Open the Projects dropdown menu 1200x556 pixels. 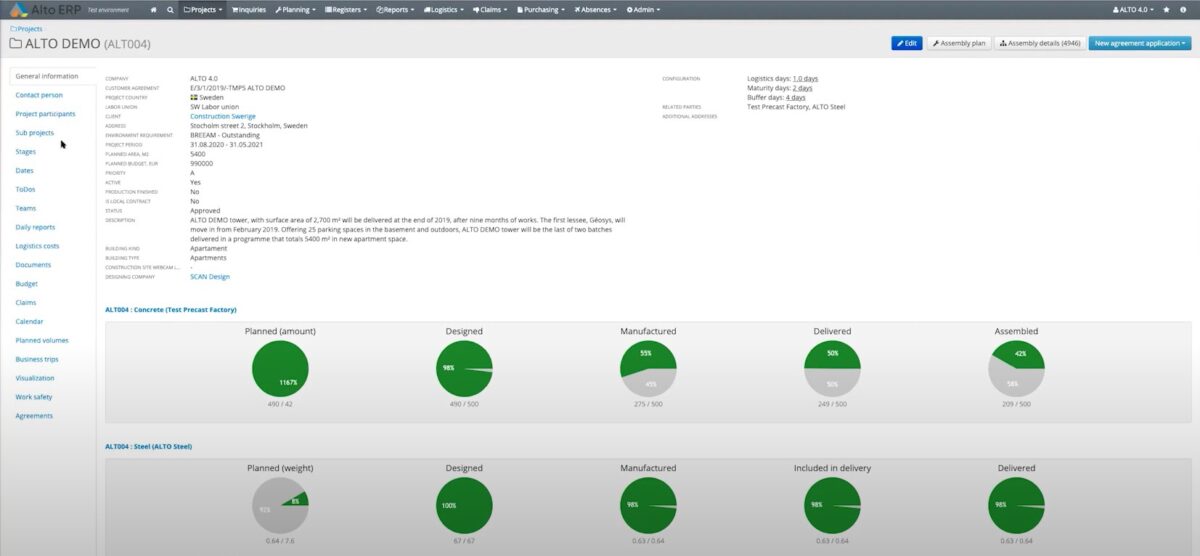[203, 9]
